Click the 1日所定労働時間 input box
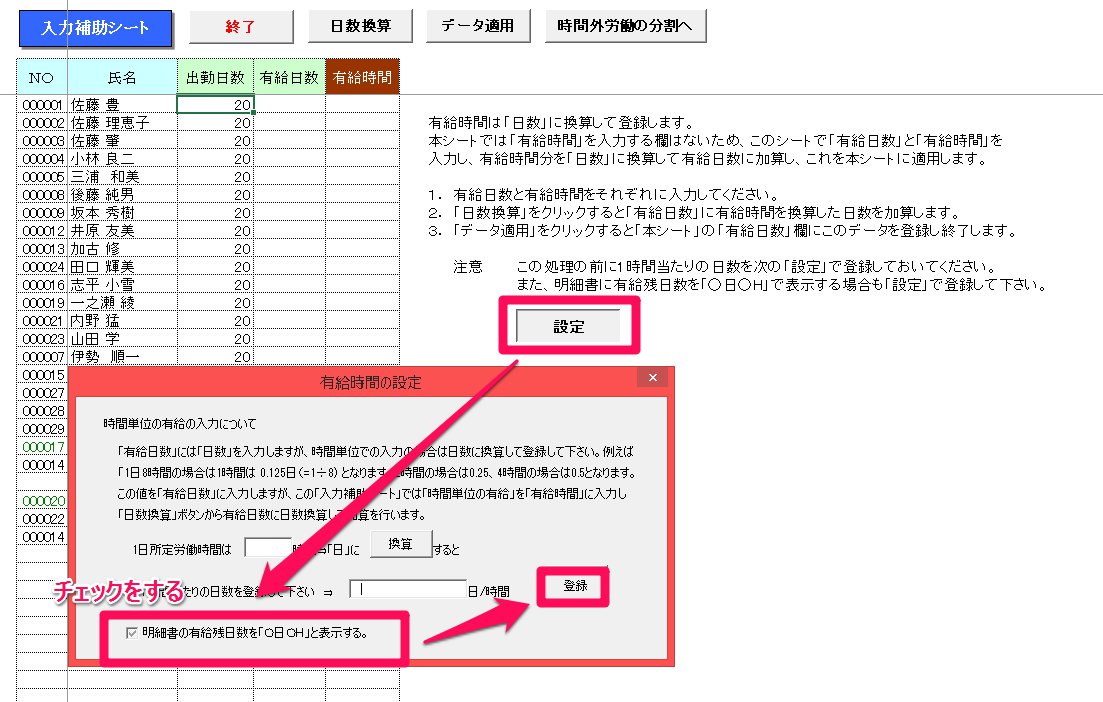1103x702 pixels. [x=267, y=548]
